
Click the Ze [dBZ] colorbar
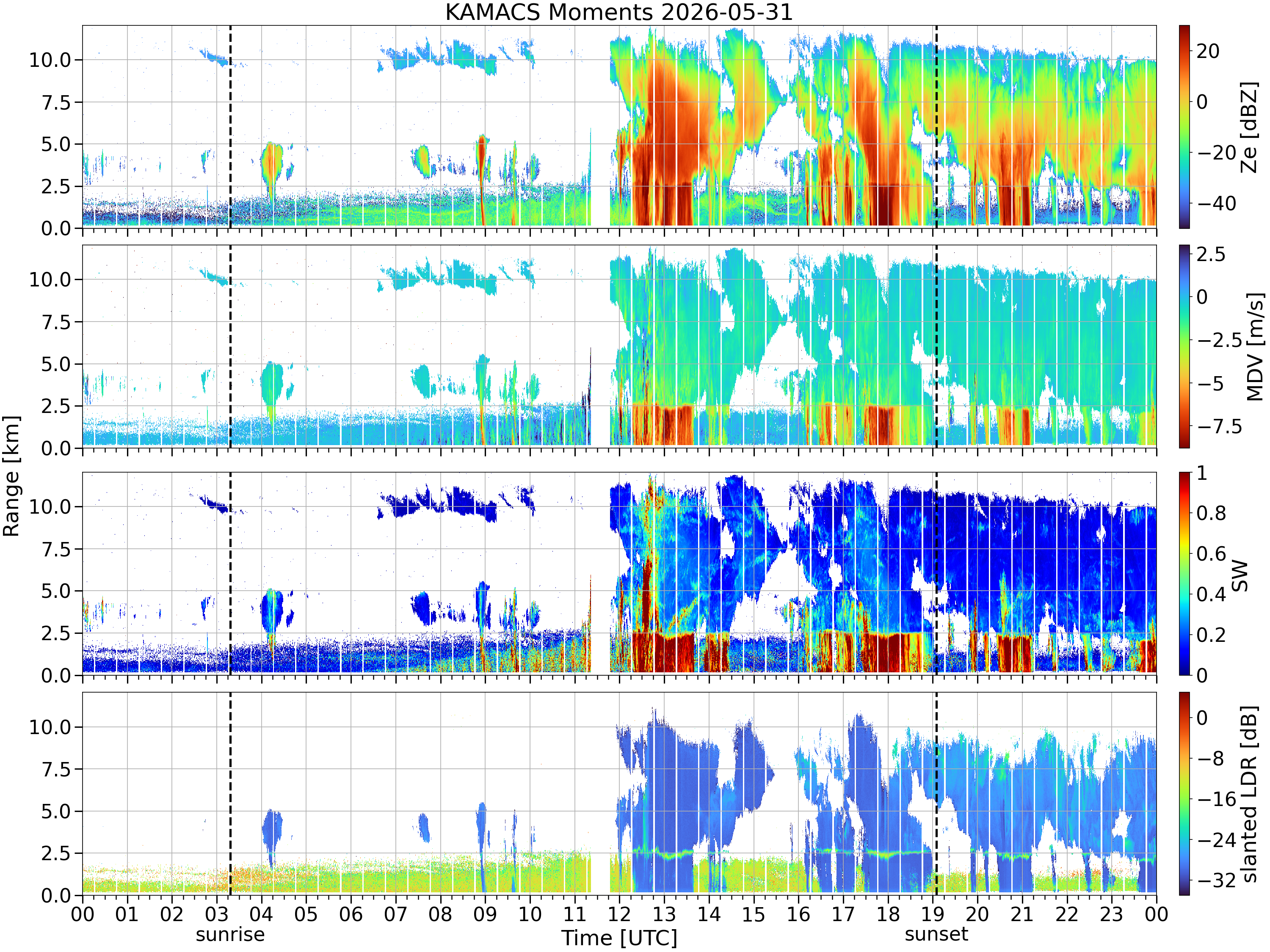pyautogui.click(x=1184, y=126)
